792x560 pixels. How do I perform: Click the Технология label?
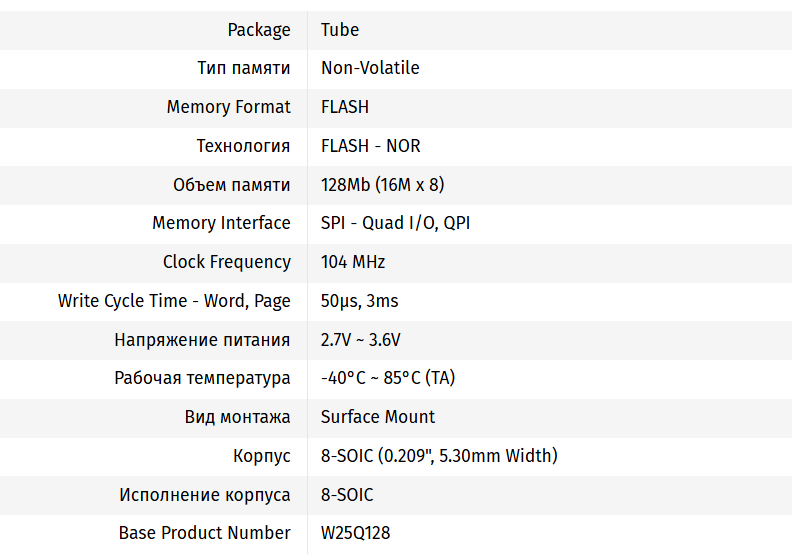(243, 146)
